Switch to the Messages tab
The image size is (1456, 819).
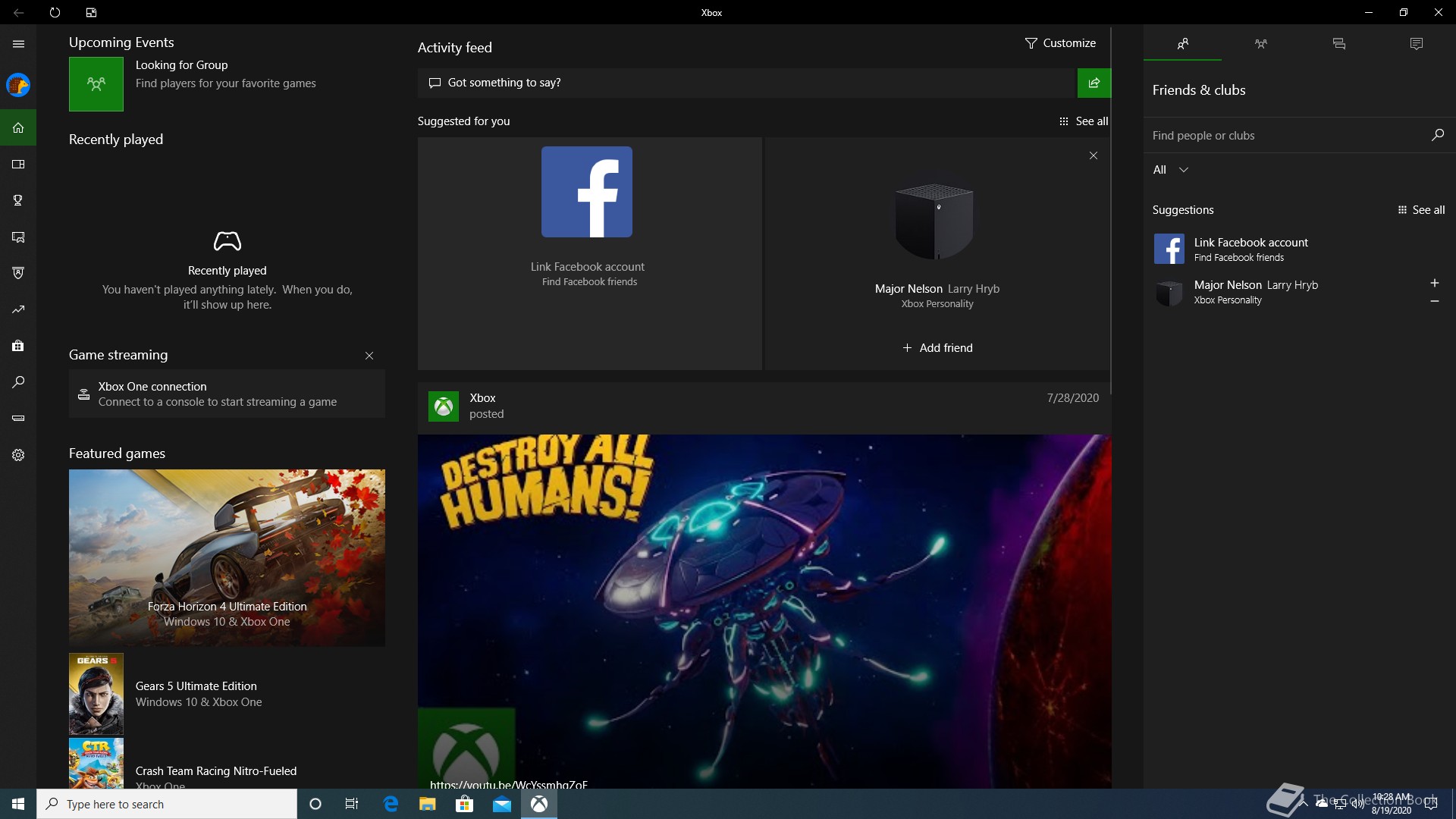tap(1338, 44)
